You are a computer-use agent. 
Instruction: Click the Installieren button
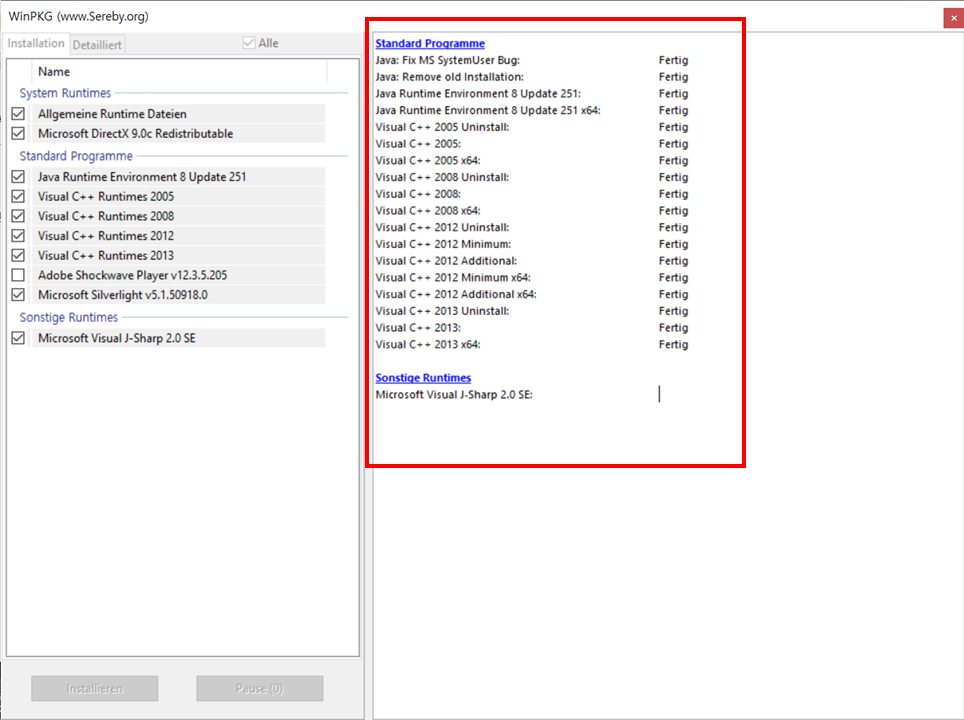pos(95,689)
